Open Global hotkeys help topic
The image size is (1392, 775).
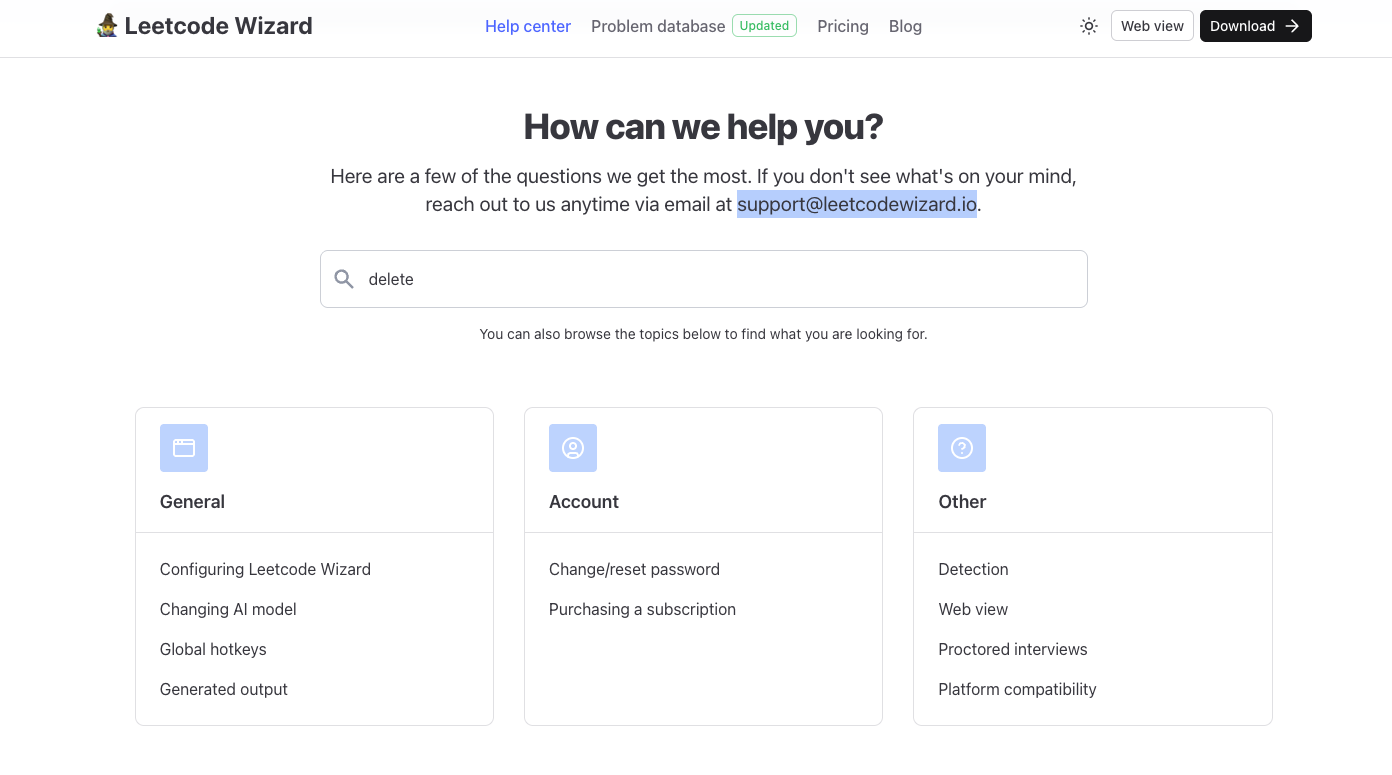click(213, 649)
